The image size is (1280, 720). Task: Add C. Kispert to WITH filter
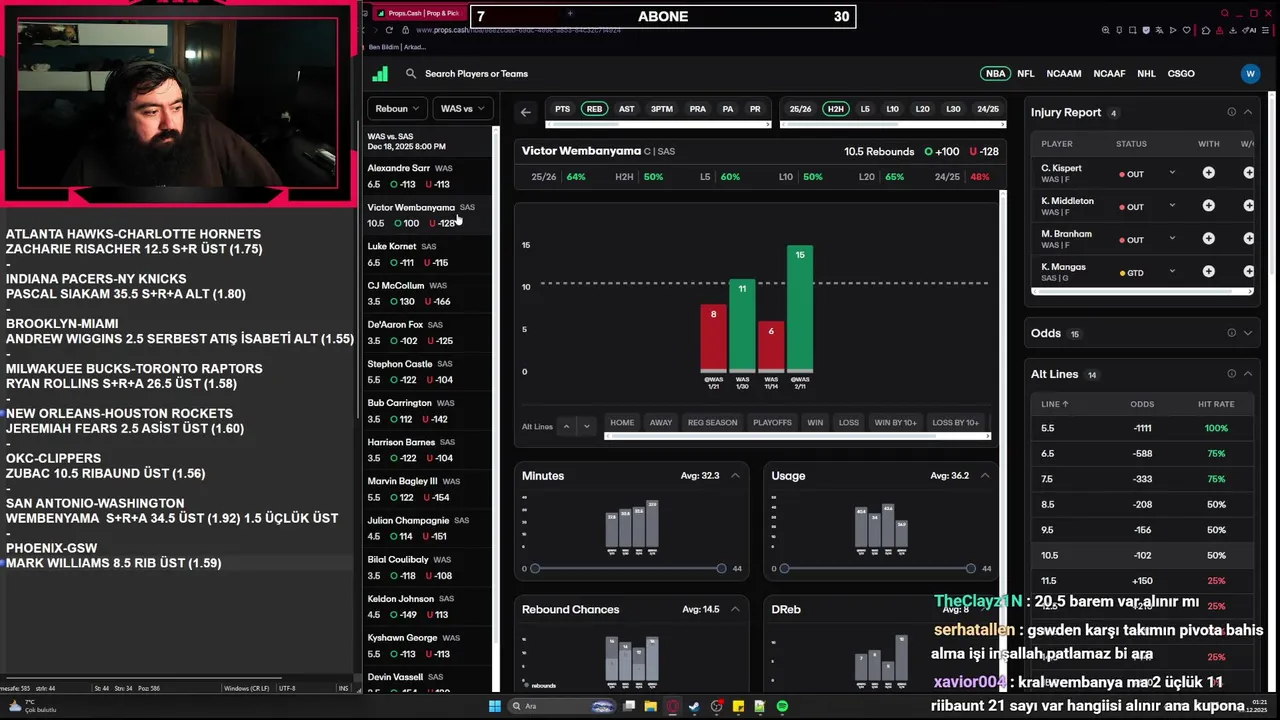[x=1209, y=173]
